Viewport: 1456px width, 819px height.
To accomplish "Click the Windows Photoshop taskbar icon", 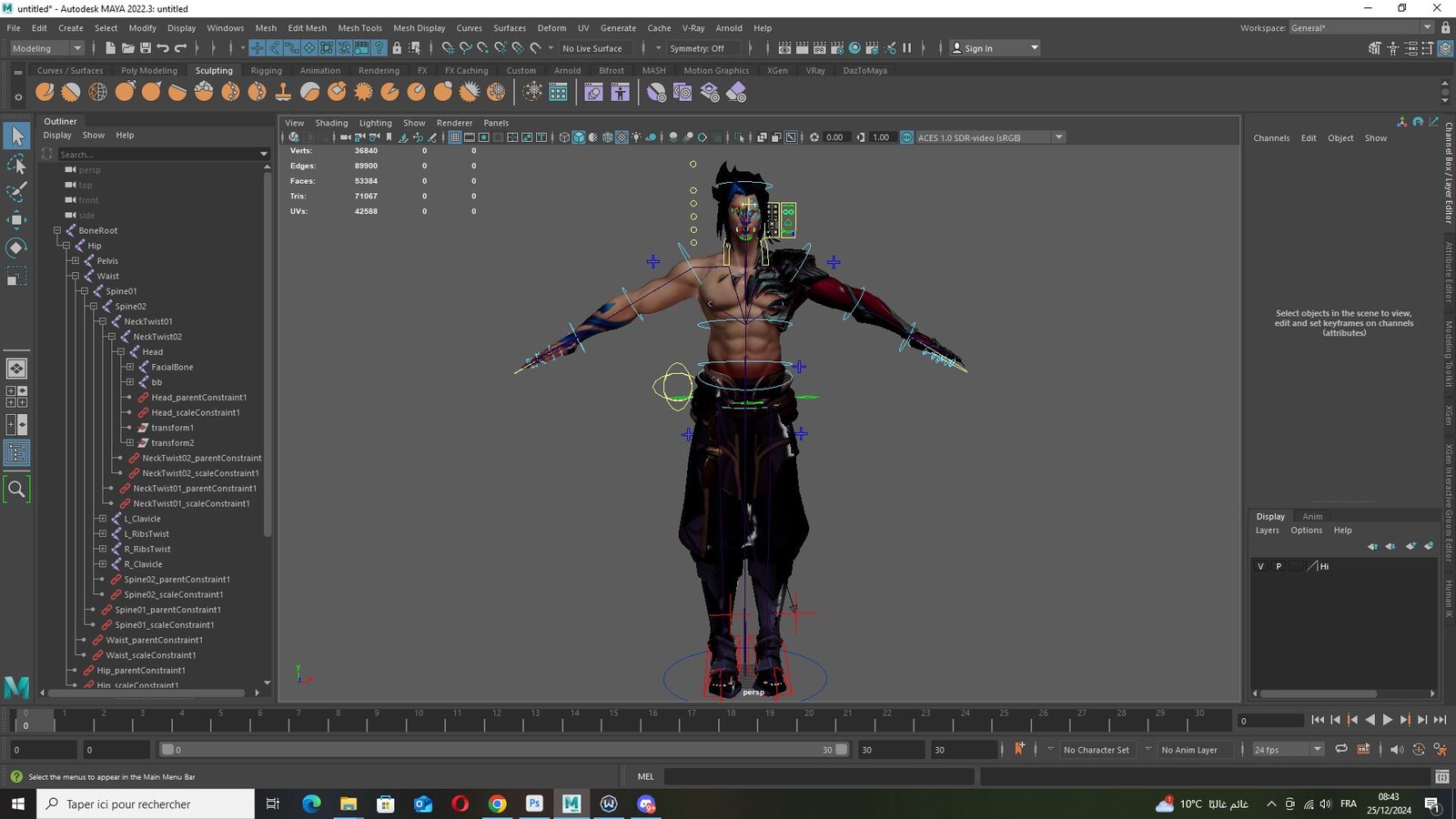I will pyautogui.click(x=534, y=804).
